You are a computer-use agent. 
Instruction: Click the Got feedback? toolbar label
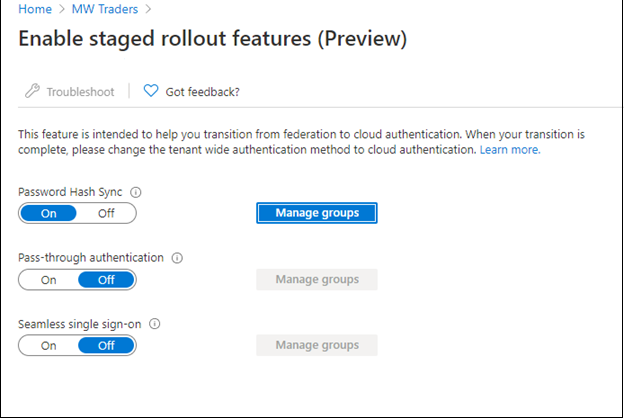point(202,92)
